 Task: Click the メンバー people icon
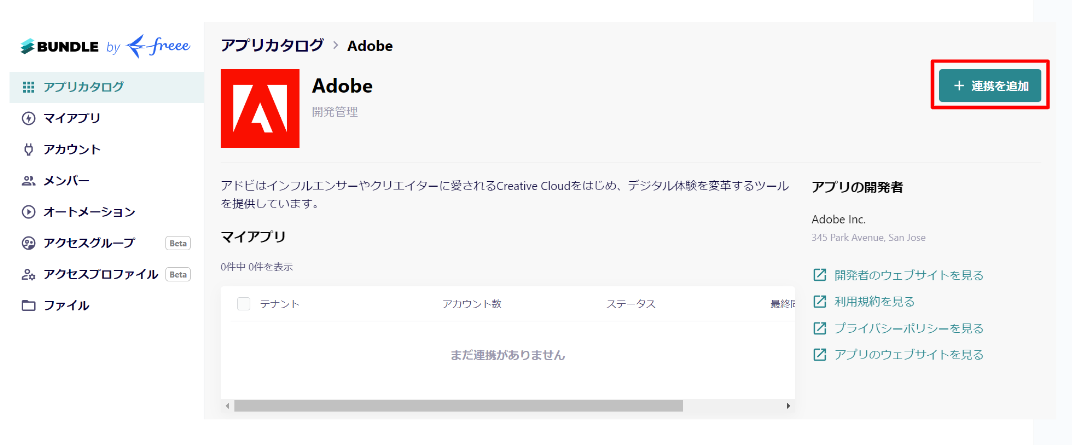pyautogui.click(x=28, y=180)
